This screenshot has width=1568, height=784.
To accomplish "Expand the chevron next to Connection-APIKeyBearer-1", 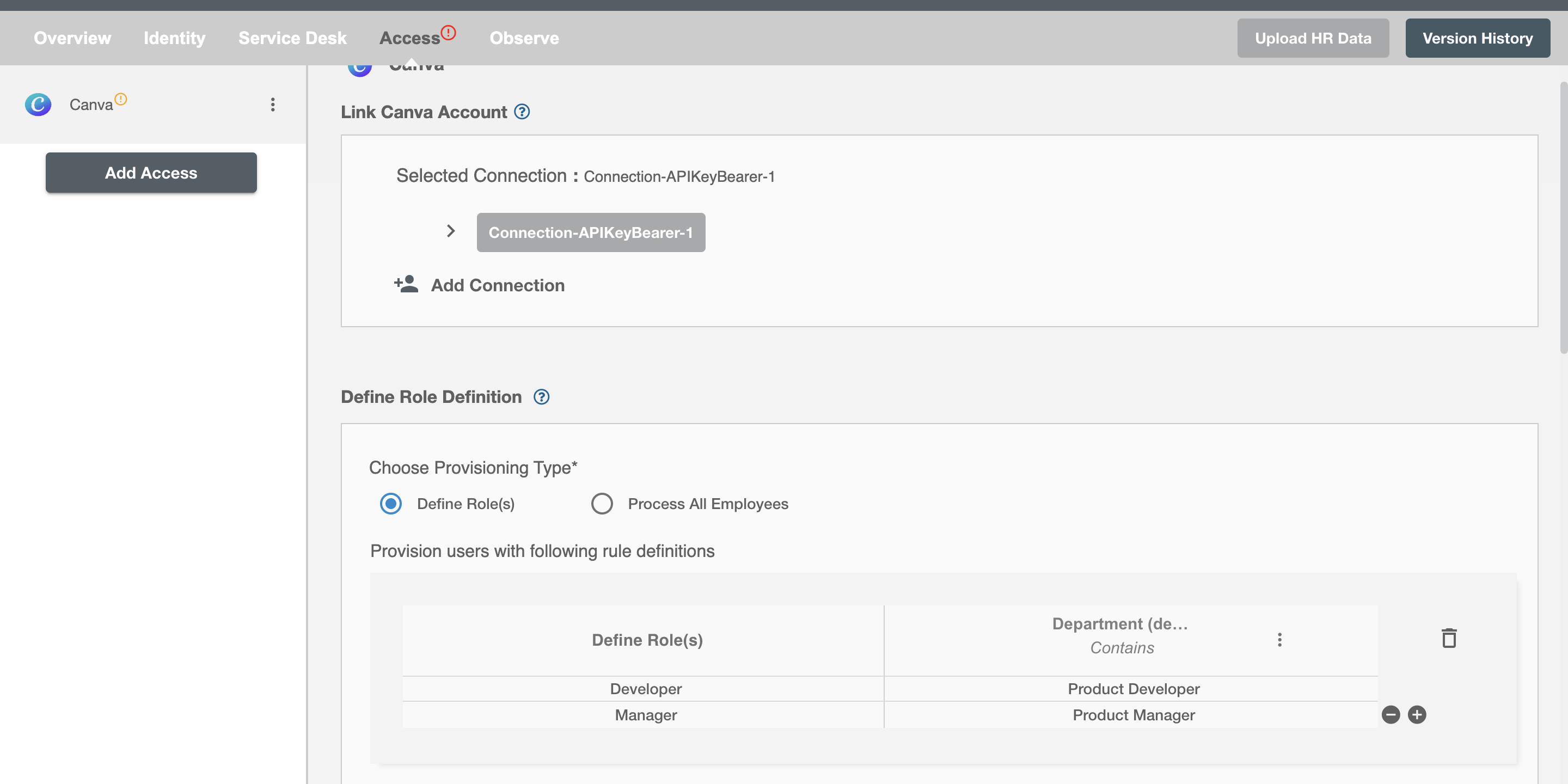I will click(451, 230).
